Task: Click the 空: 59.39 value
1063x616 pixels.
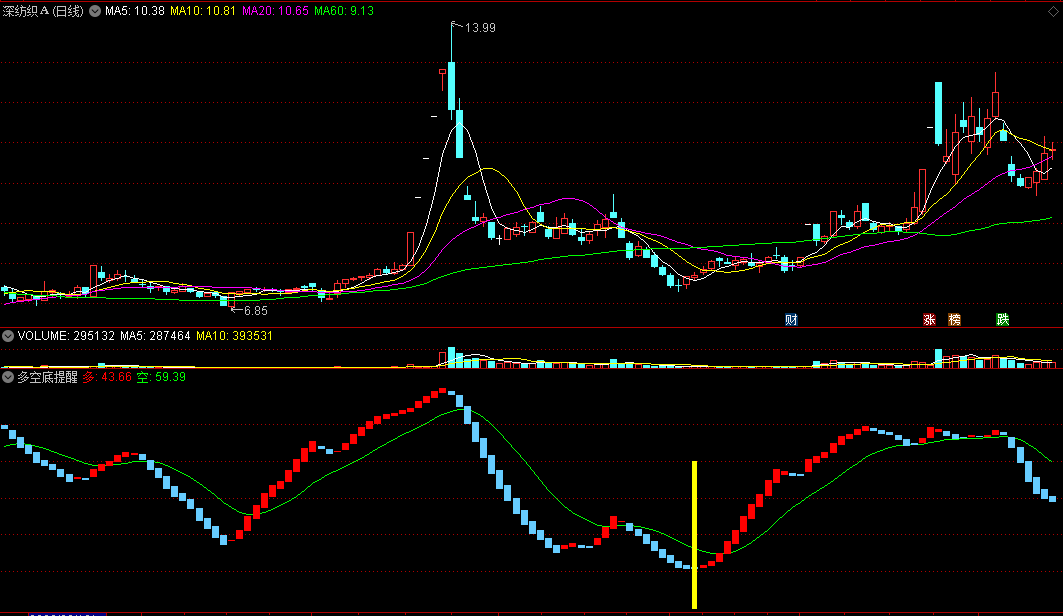Action: [x=161, y=377]
